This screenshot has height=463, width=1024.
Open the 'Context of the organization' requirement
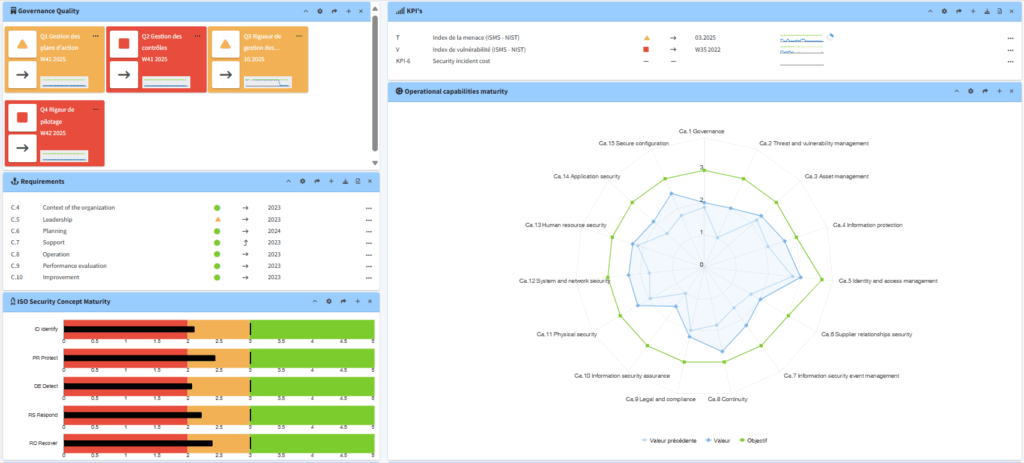(x=78, y=207)
